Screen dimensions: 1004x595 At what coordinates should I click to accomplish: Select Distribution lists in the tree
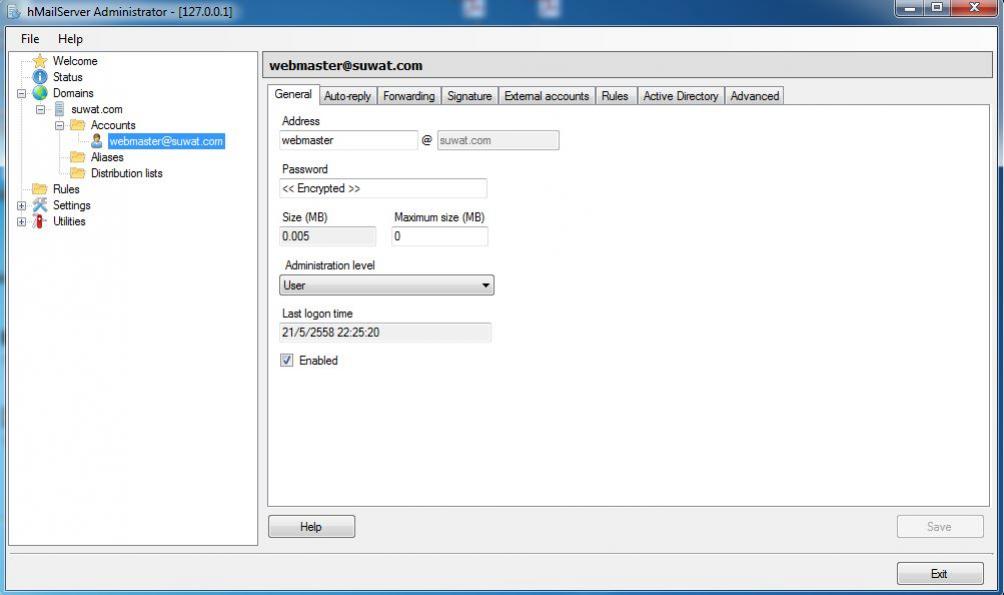(x=127, y=173)
